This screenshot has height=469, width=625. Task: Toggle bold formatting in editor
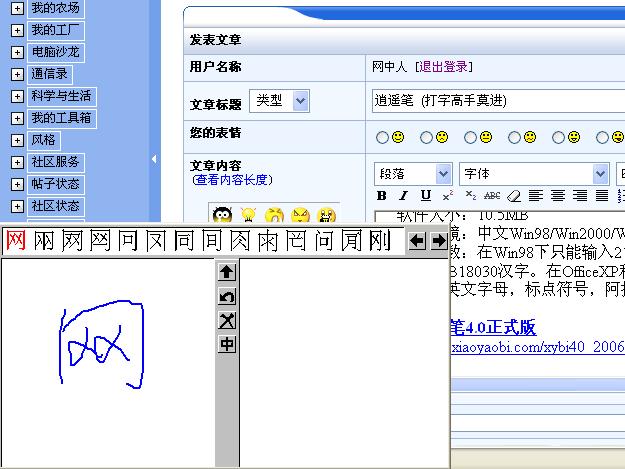click(381, 196)
